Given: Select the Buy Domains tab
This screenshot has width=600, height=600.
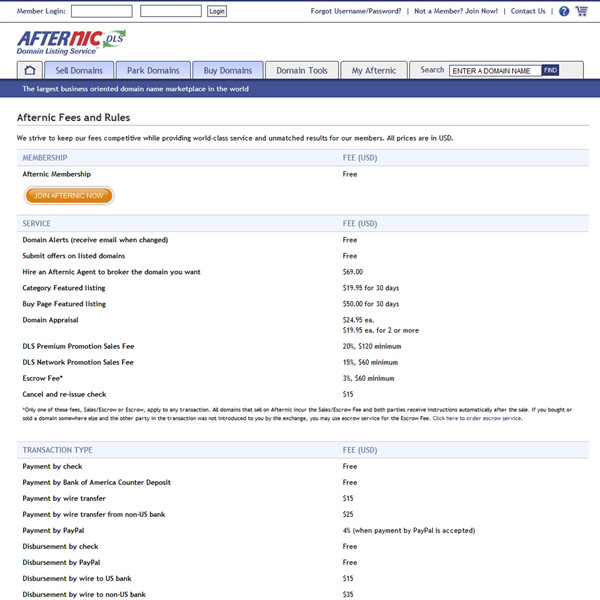Looking at the screenshot, I should [228, 70].
